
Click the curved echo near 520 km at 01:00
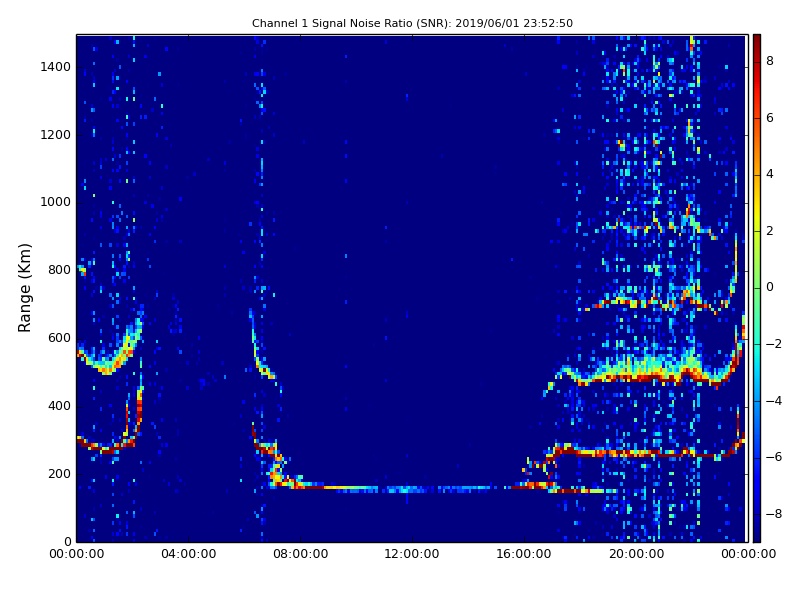[107, 366]
